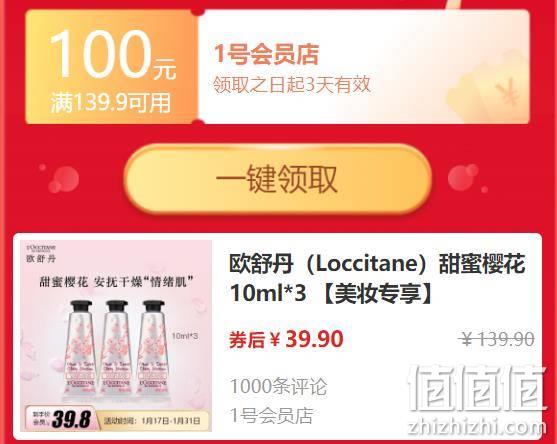
Task: Click the 活动时间 1月17日-1月31日 banner
Action: tap(152, 421)
